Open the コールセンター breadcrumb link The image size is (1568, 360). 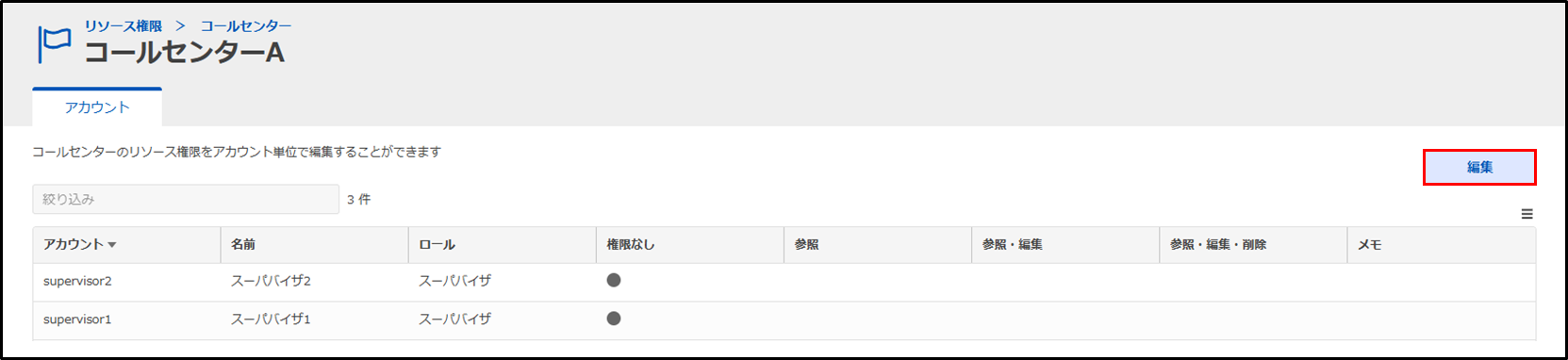[x=246, y=25]
